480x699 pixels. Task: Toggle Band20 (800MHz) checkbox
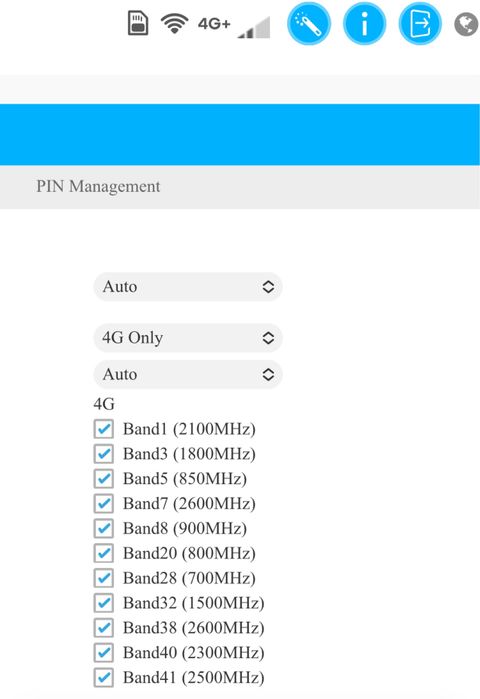pyautogui.click(x=104, y=553)
